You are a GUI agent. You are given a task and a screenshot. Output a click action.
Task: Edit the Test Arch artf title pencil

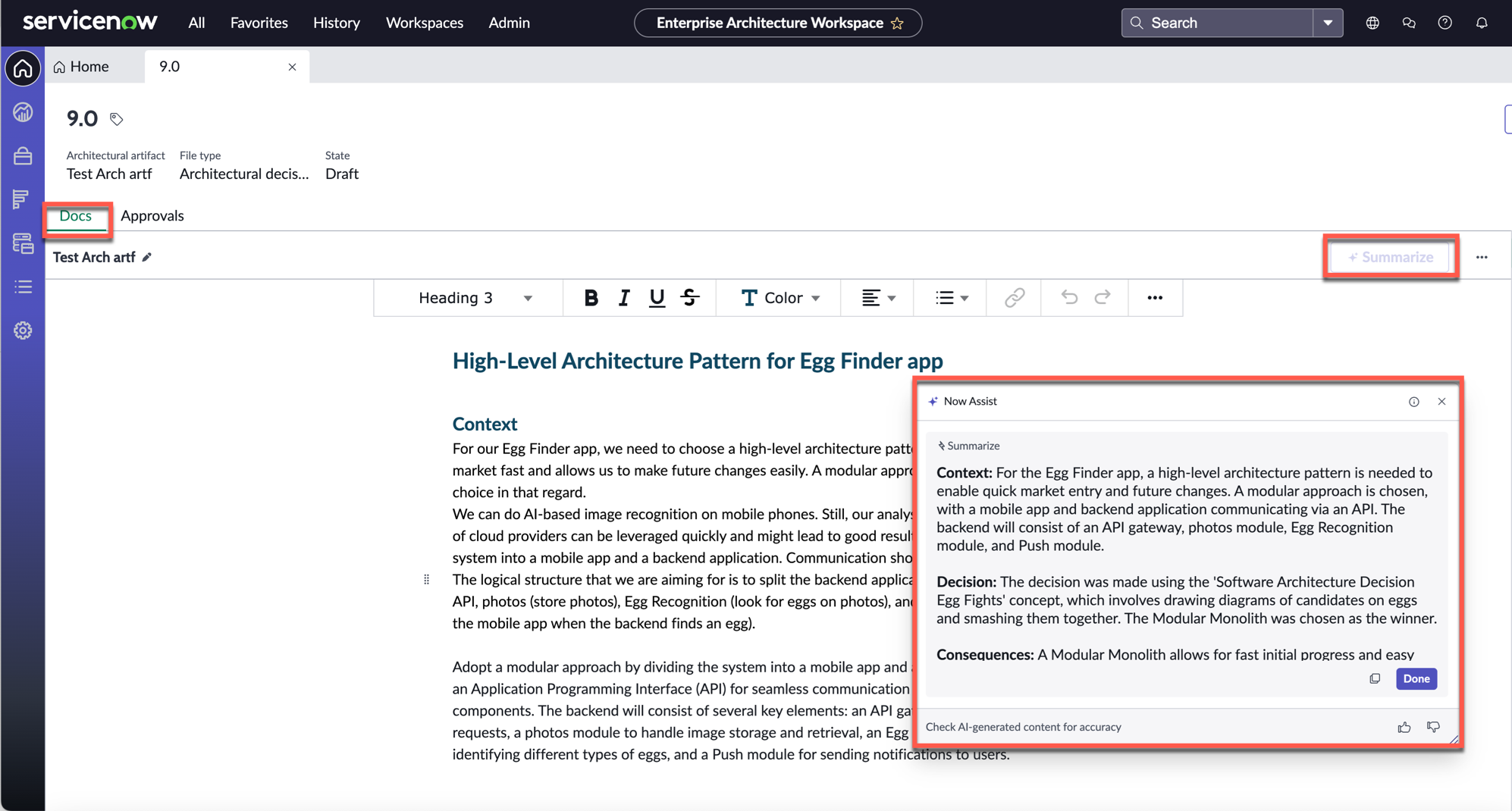point(147,257)
